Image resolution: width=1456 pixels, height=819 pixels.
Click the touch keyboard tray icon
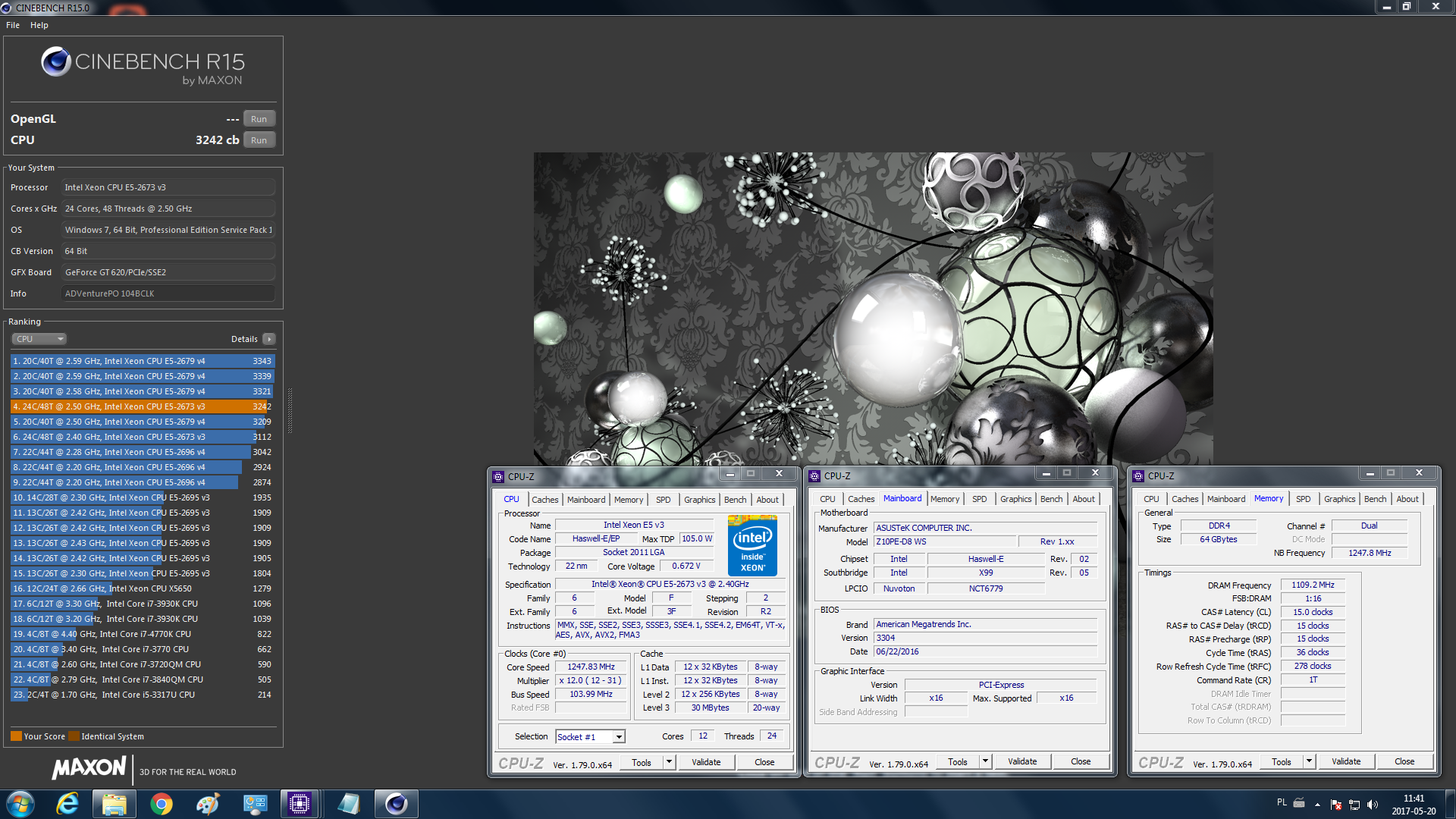click(1299, 803)
